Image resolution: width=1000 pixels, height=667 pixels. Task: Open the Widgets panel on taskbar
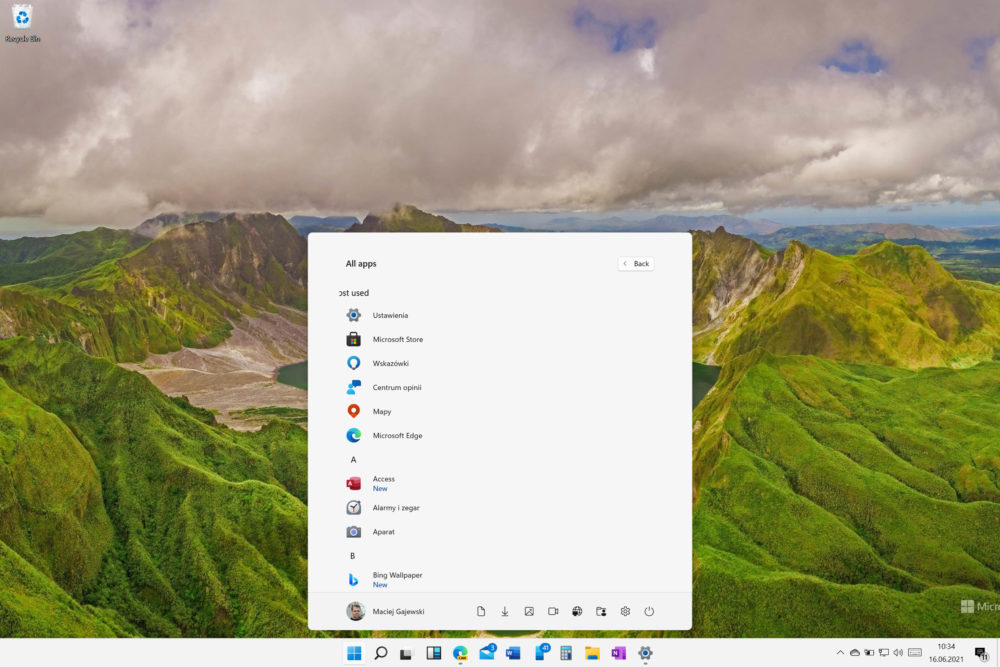(x=434, y=653)
